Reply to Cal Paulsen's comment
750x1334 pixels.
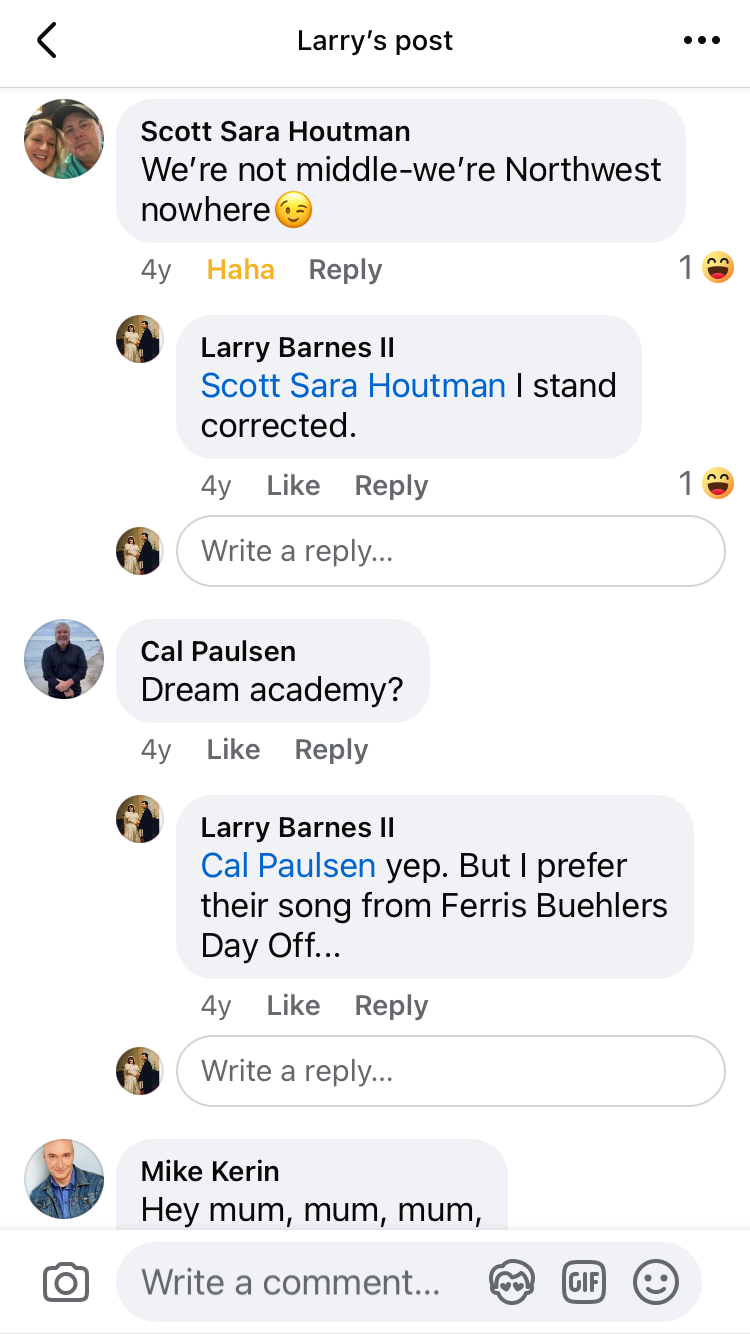pos(331,750)
